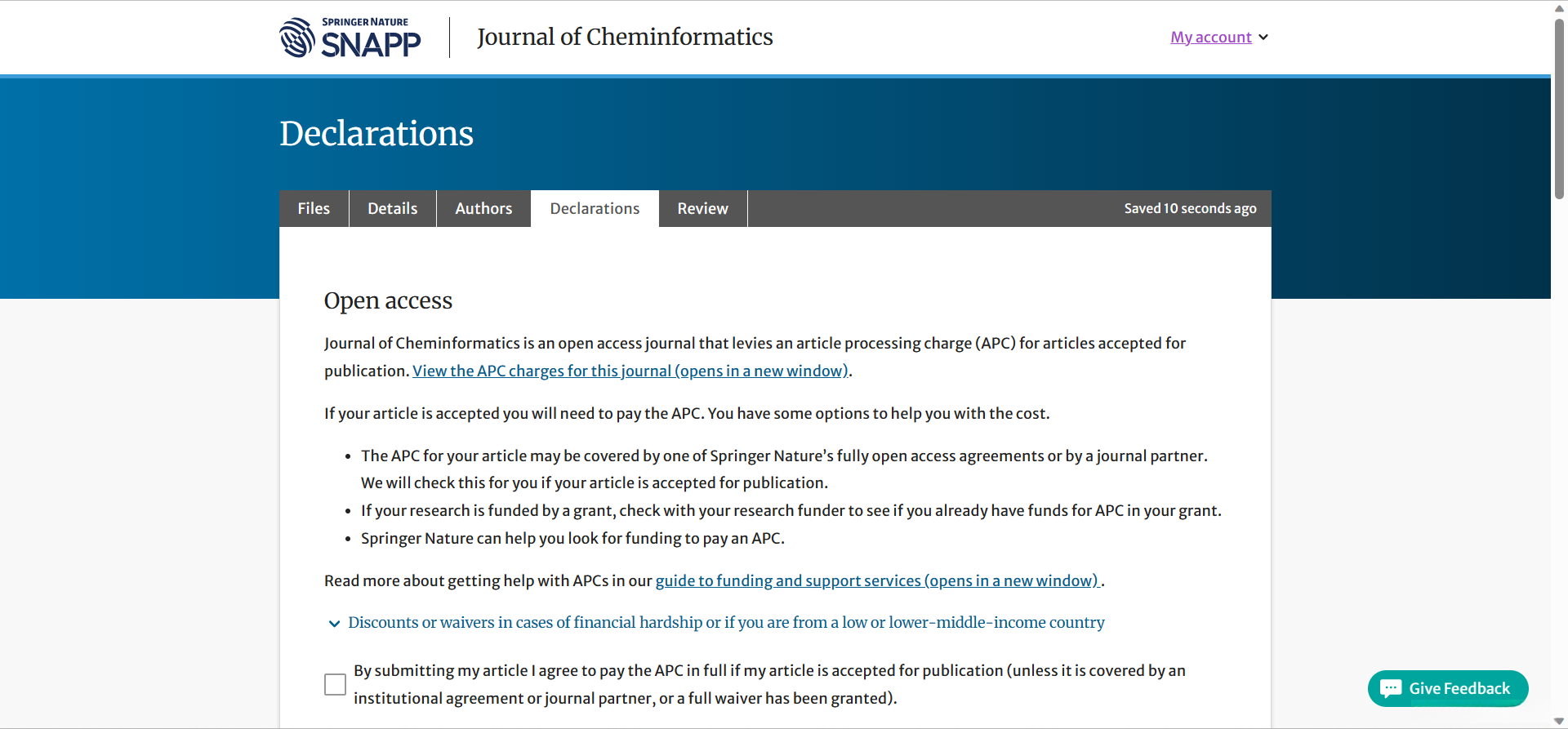Click the scrollbar down arrow
1568x729 pixels.
tap(1559, 721)
